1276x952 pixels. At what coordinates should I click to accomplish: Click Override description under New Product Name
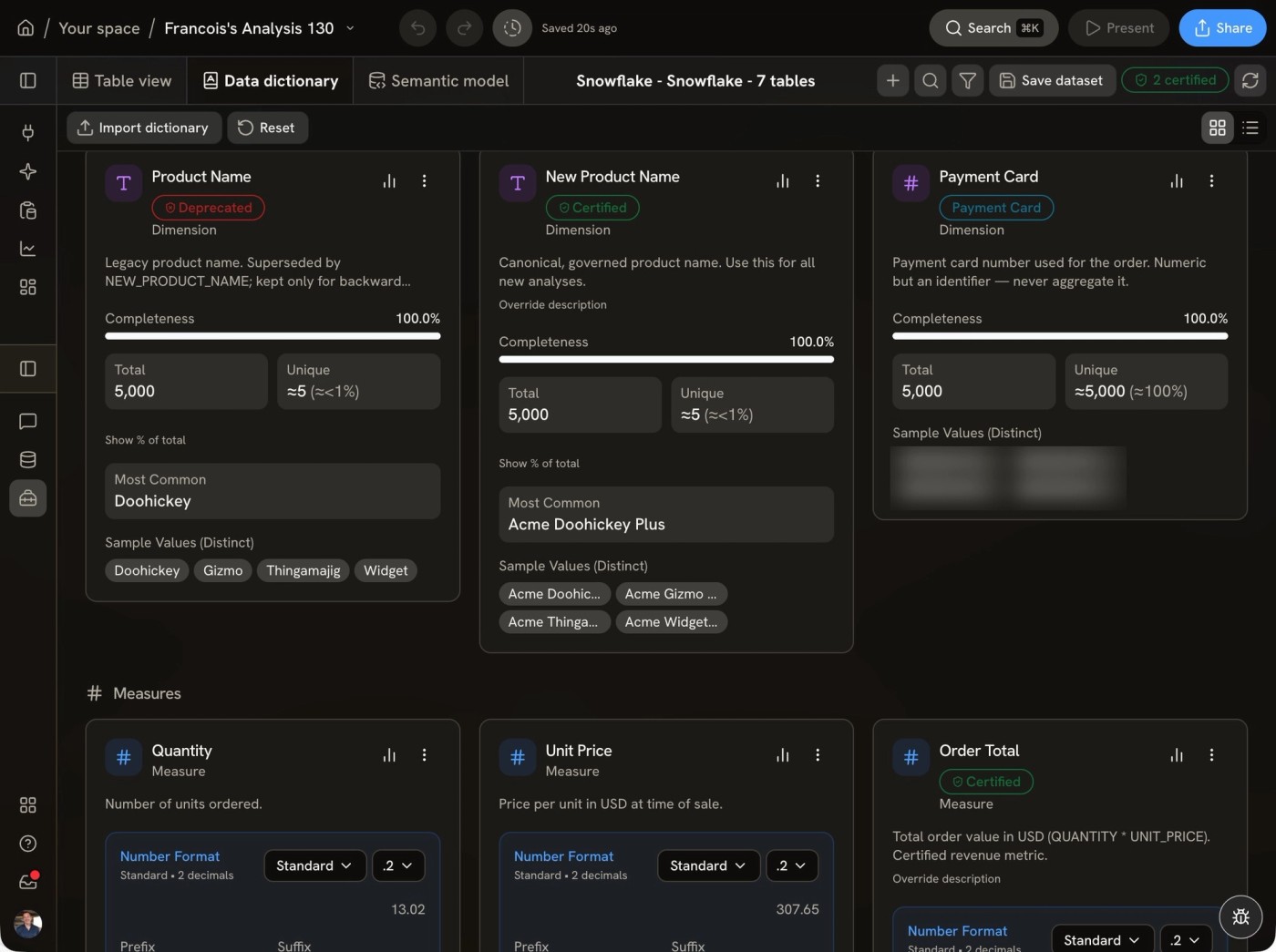pos(552,305)
